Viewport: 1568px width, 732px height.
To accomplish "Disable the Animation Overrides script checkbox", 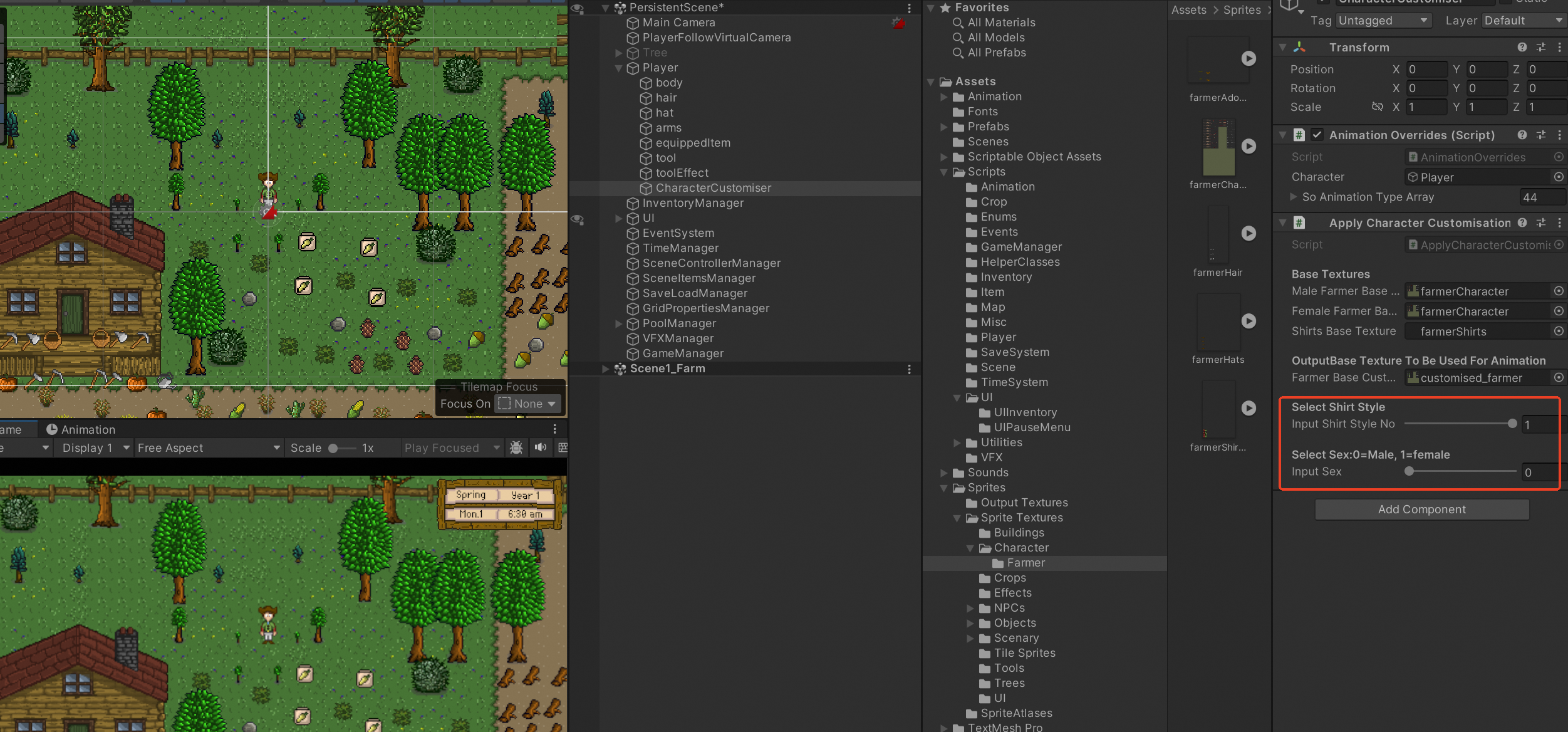I will [x=1317, y=135].
